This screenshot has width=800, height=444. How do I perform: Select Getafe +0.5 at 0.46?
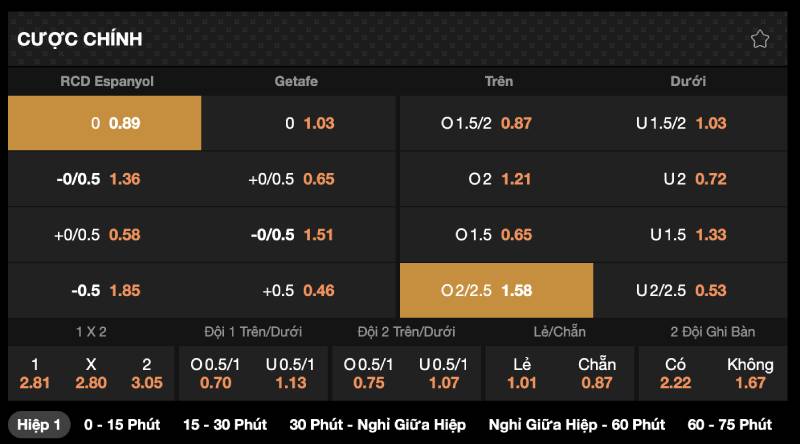pyautogui.click(x=298, y=290)
